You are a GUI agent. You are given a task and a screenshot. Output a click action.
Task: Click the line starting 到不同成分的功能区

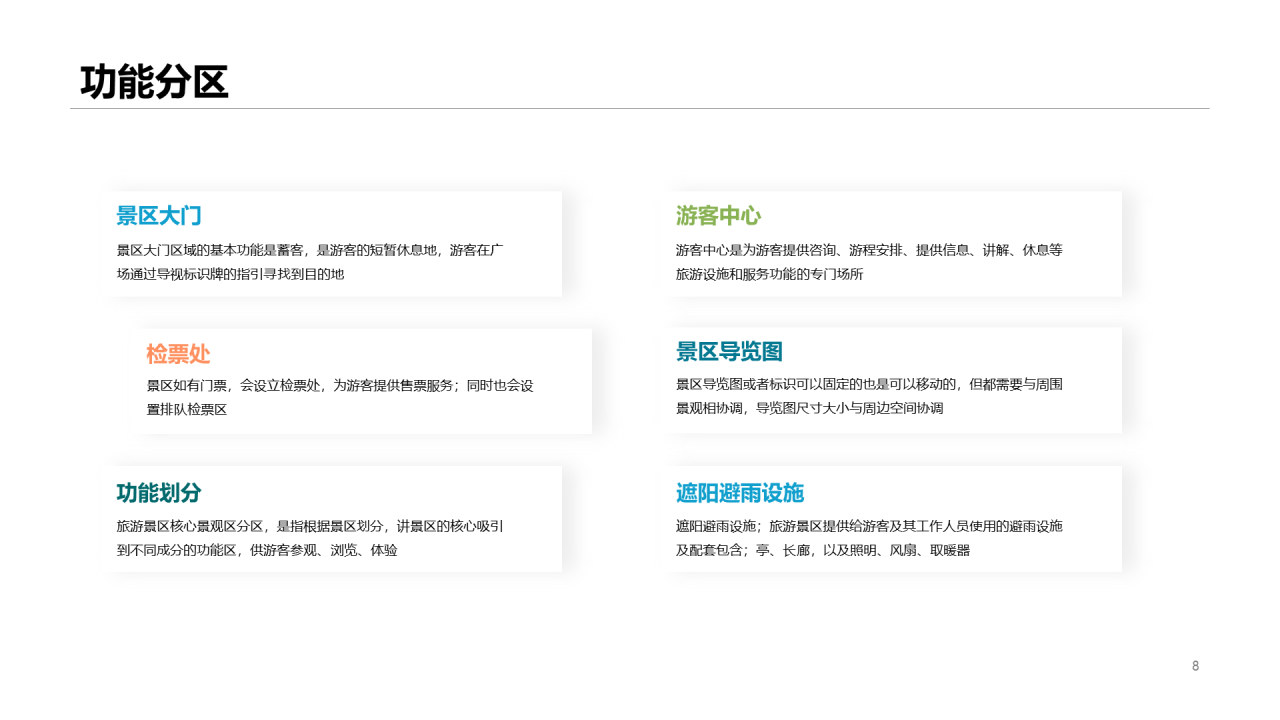point(257,550)
